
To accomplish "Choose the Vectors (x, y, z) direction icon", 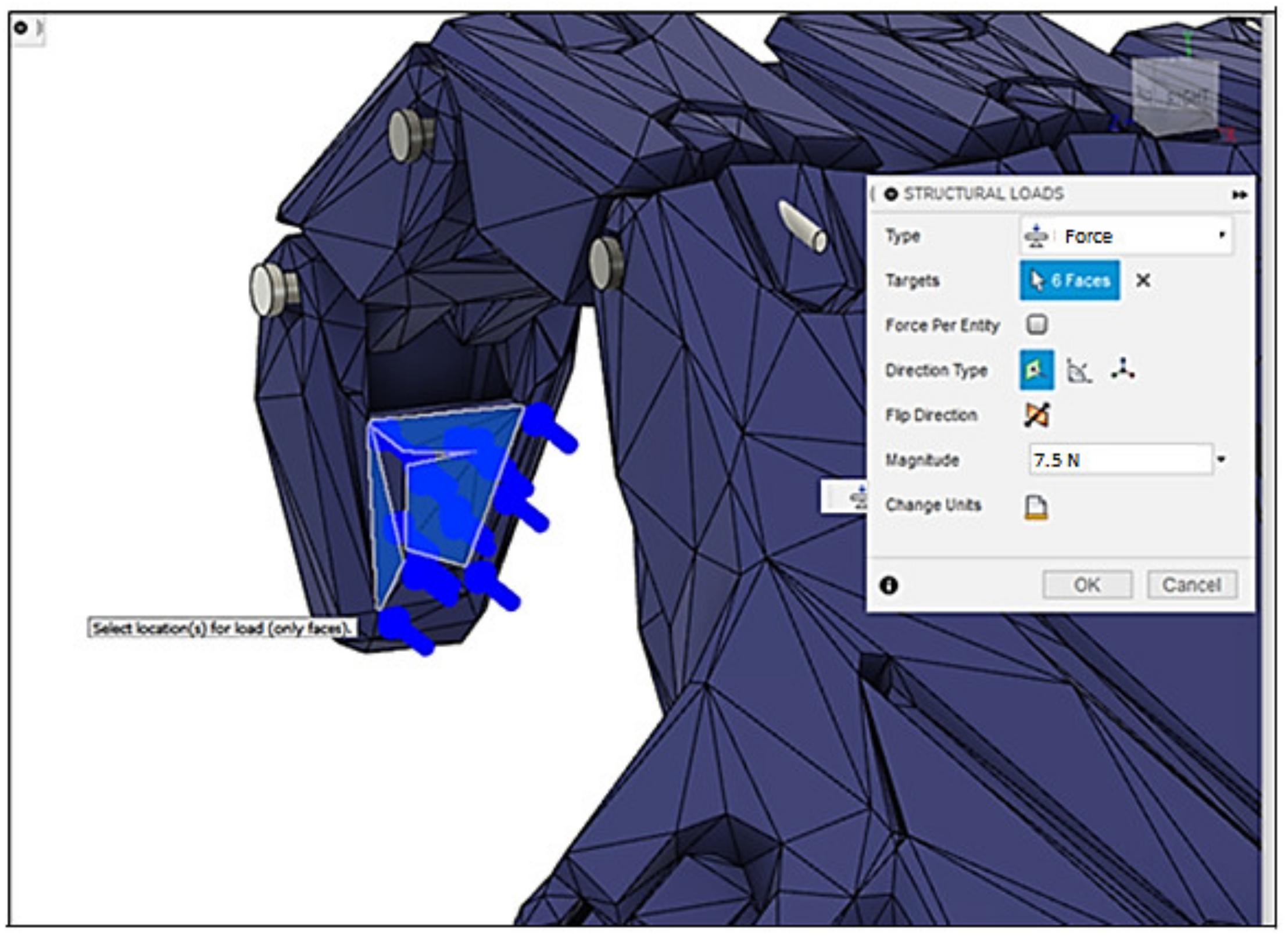I will 1123,370.
